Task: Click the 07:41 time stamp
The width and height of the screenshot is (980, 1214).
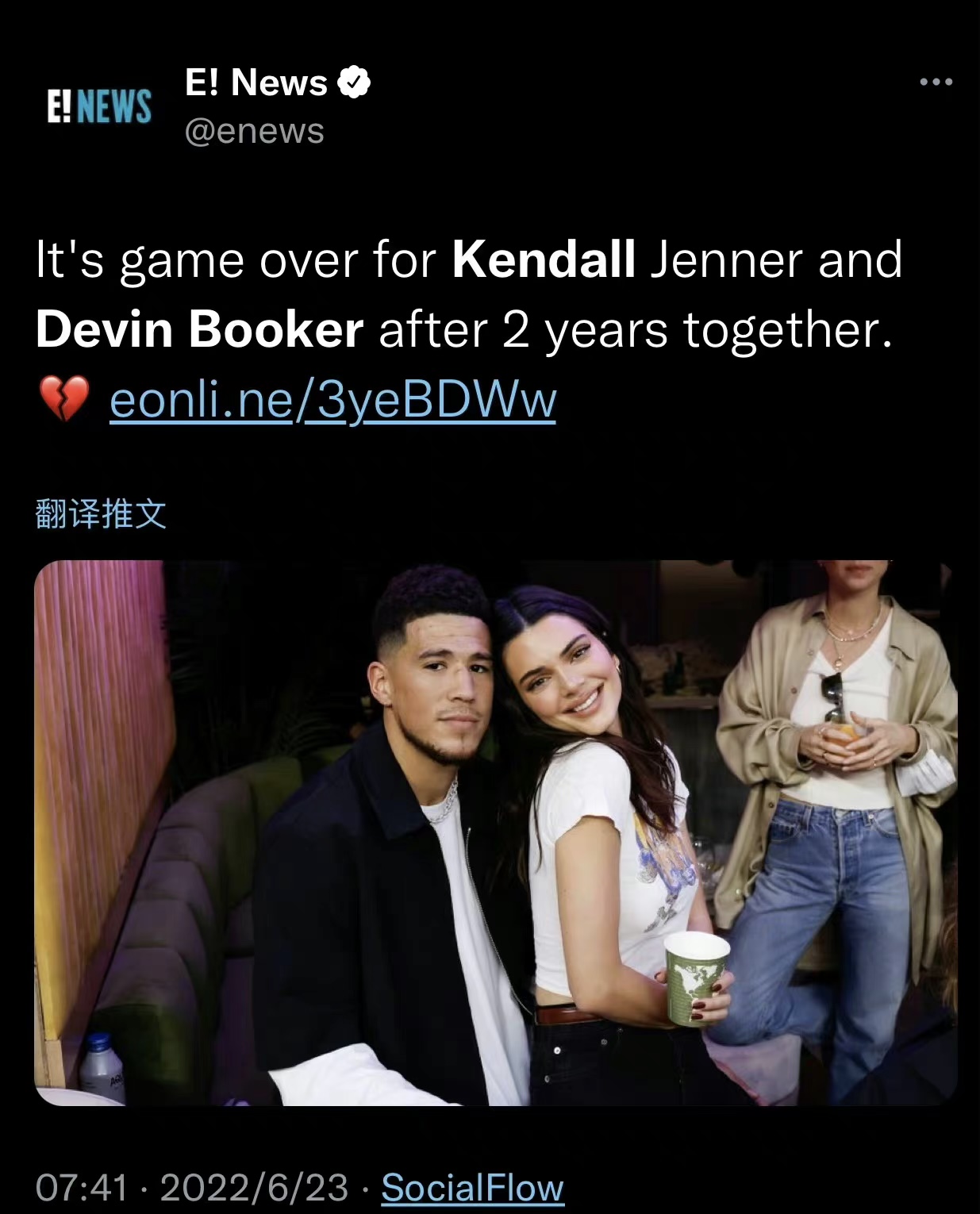Action: [81, 1188]
